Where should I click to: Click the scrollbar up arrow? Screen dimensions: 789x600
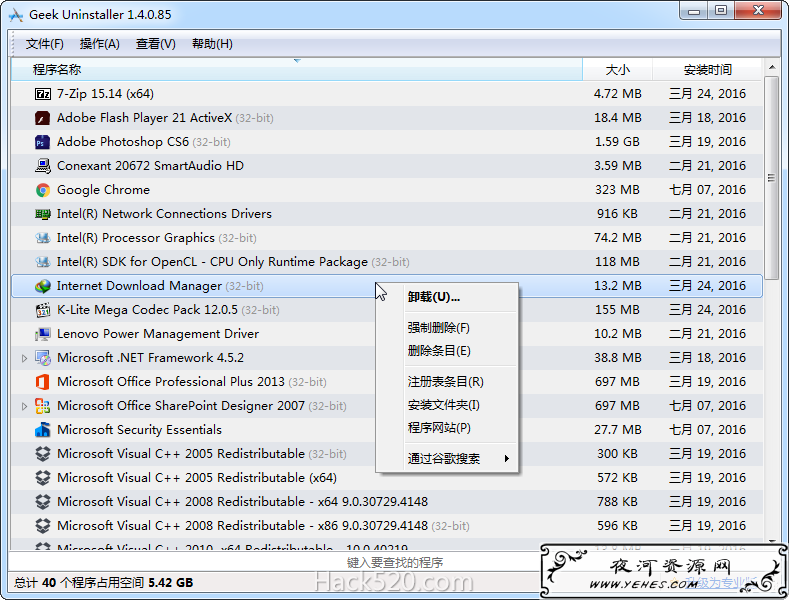(x=771, y=67)
